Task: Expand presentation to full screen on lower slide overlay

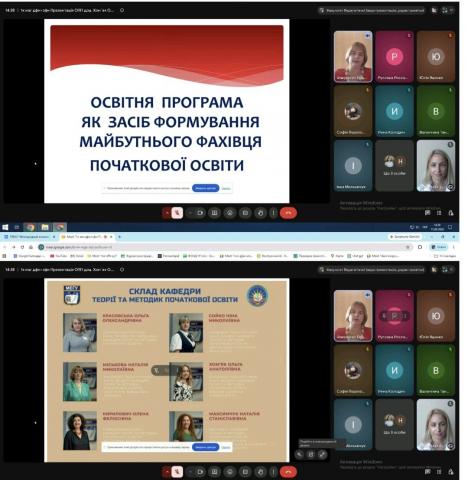Action: click(x=322, y=454)
